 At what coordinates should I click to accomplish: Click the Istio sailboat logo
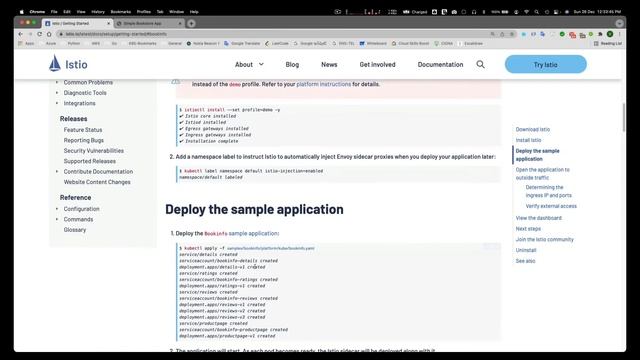[55, 63]
